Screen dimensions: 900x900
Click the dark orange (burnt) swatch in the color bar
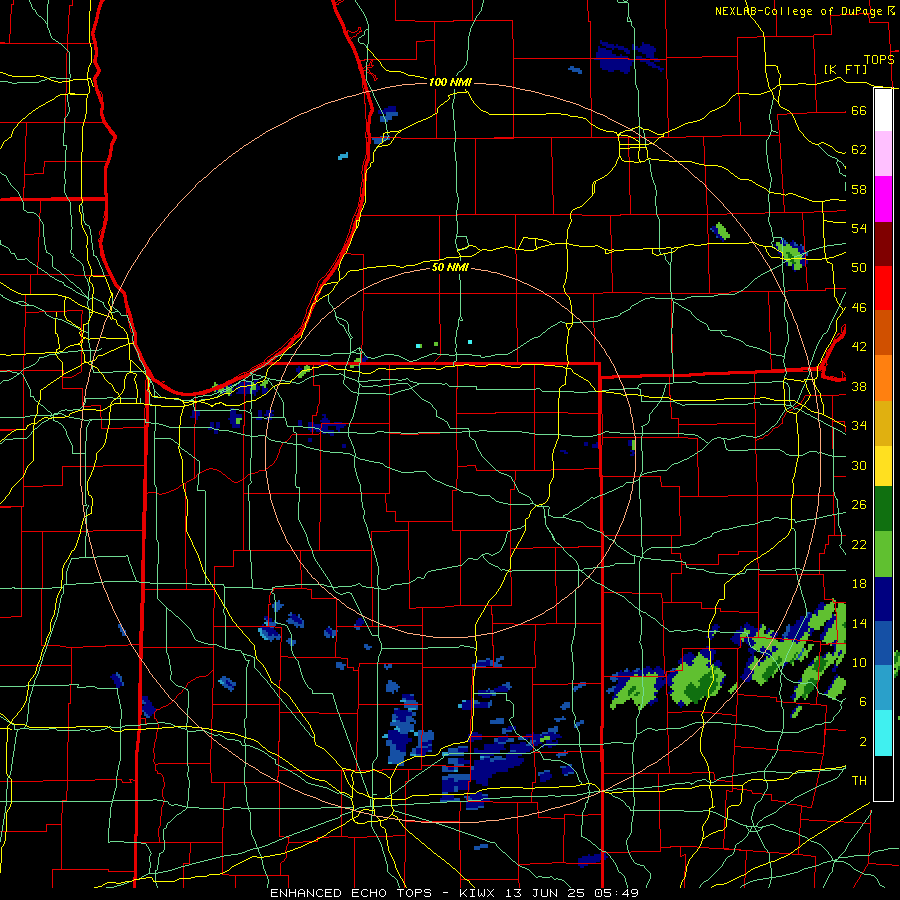click(883, 332)
